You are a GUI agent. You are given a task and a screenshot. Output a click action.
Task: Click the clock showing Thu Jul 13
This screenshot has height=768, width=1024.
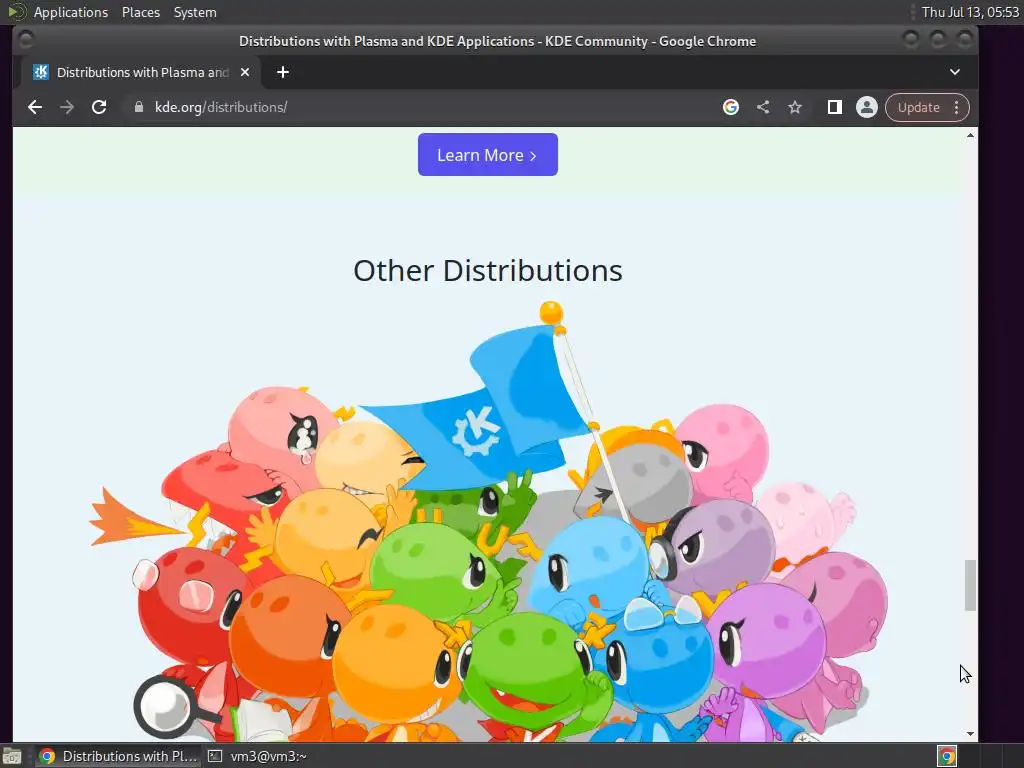tap(970, 12)
